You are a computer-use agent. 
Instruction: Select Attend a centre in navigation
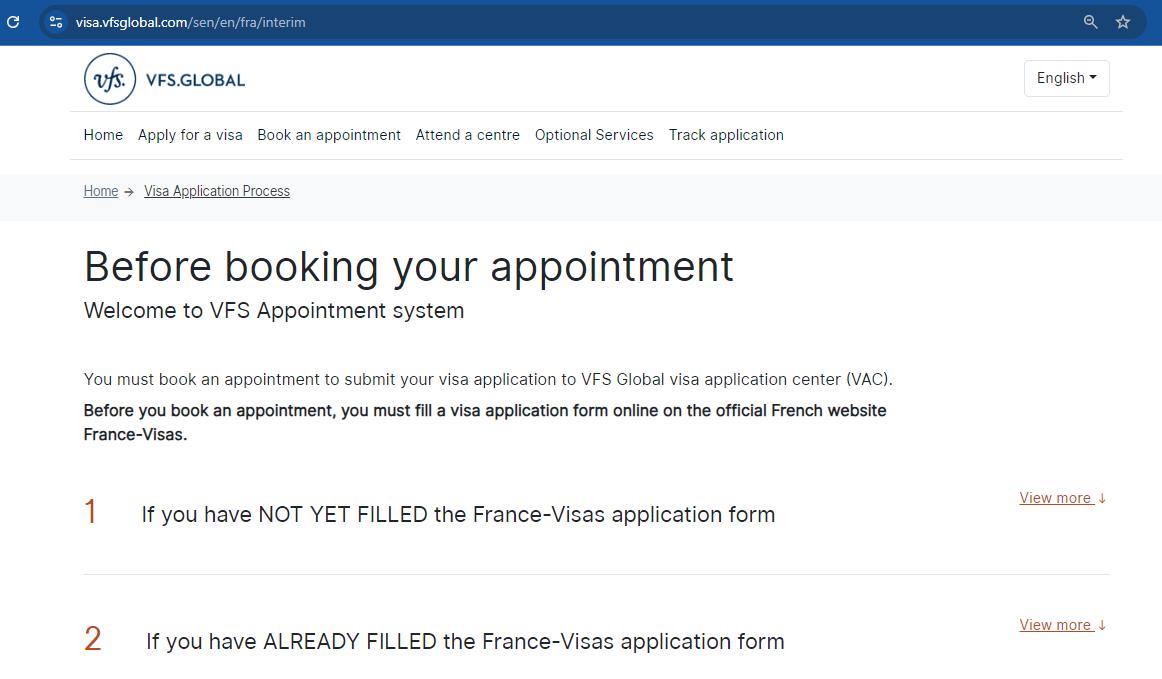pos(467,135)
